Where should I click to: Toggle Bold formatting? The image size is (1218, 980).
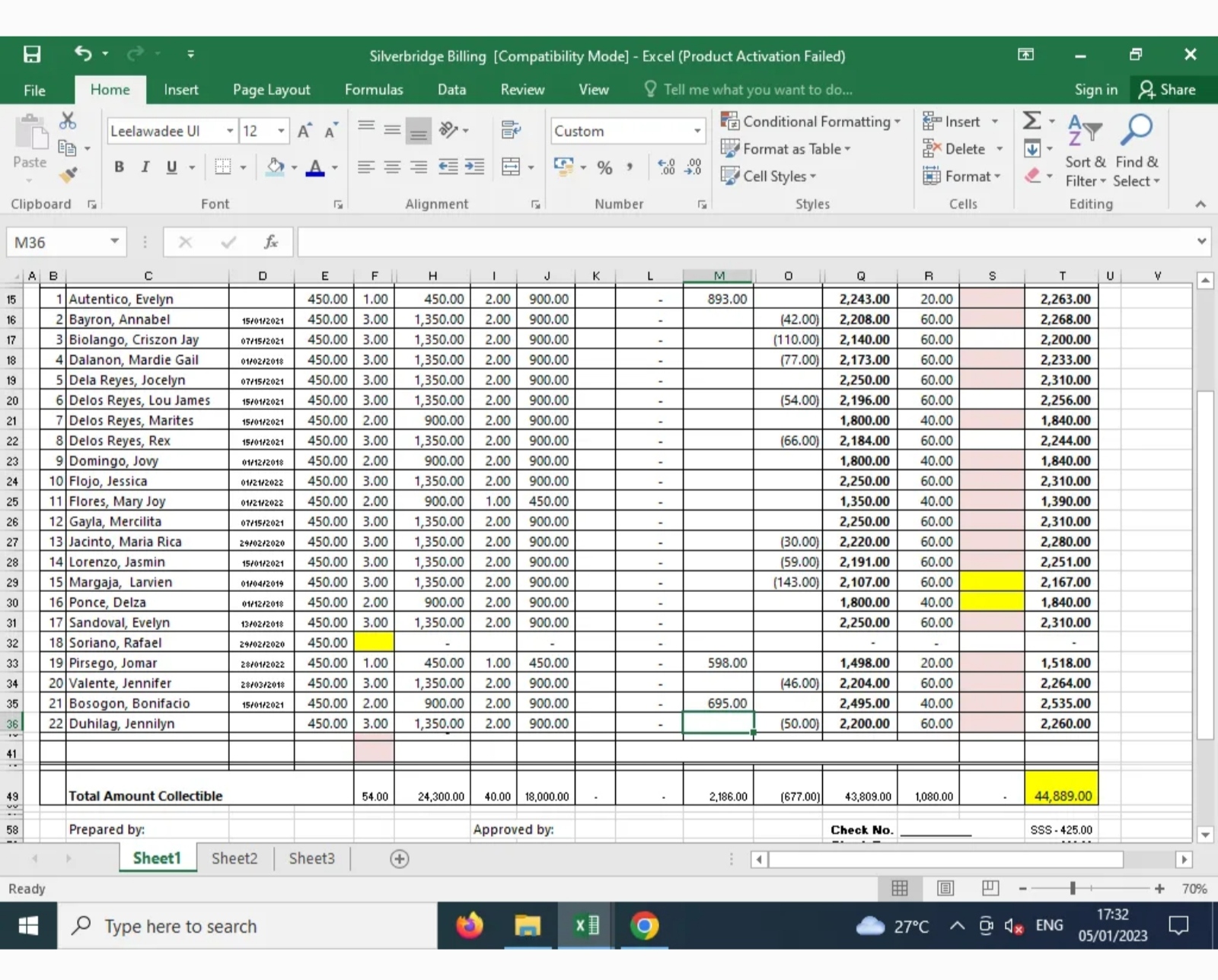pyautogui.click(x=119, y=167)
